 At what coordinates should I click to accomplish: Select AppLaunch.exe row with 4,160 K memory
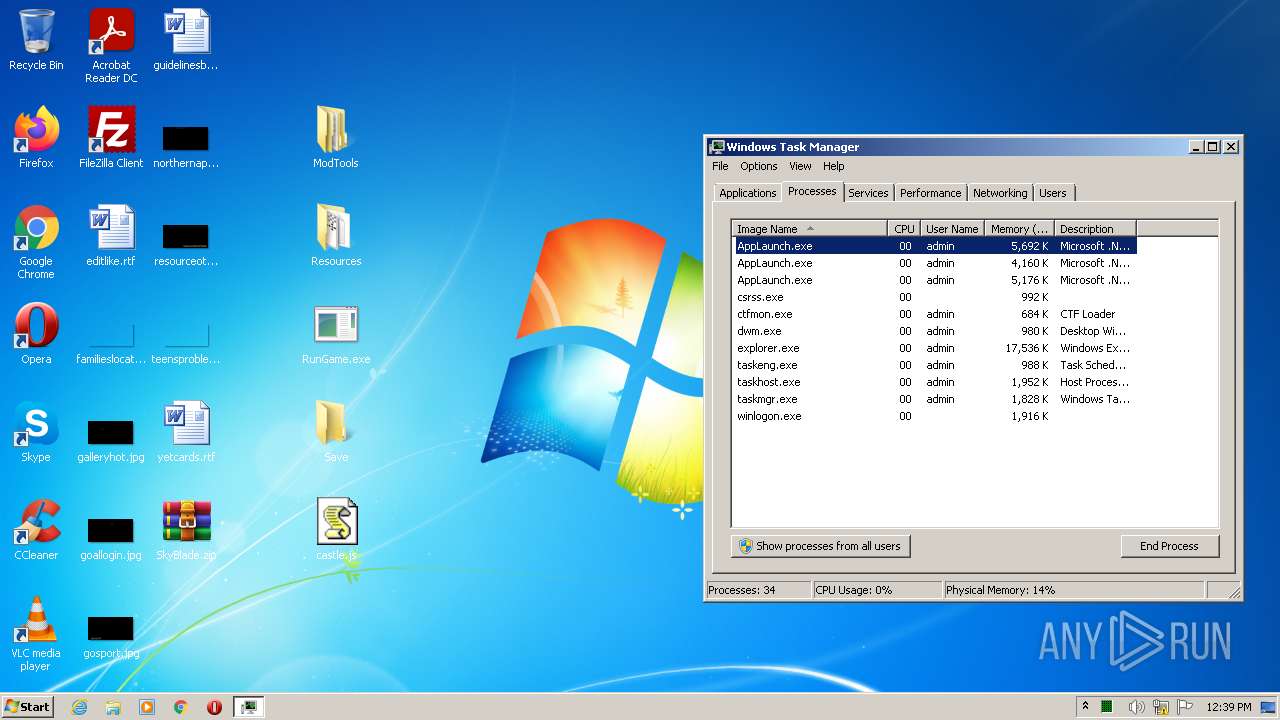(x=934, y=263)
